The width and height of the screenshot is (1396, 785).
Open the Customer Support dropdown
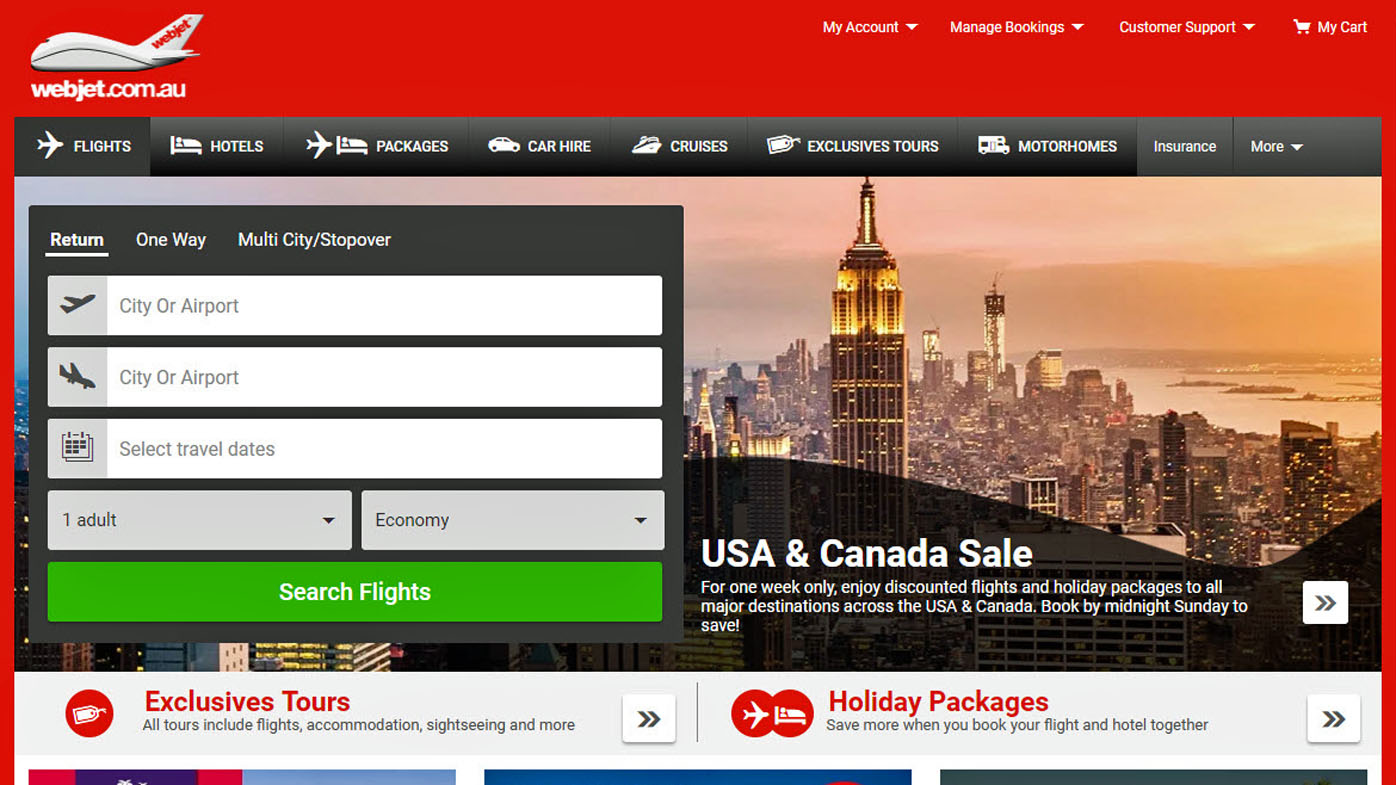click(1187, 27)
